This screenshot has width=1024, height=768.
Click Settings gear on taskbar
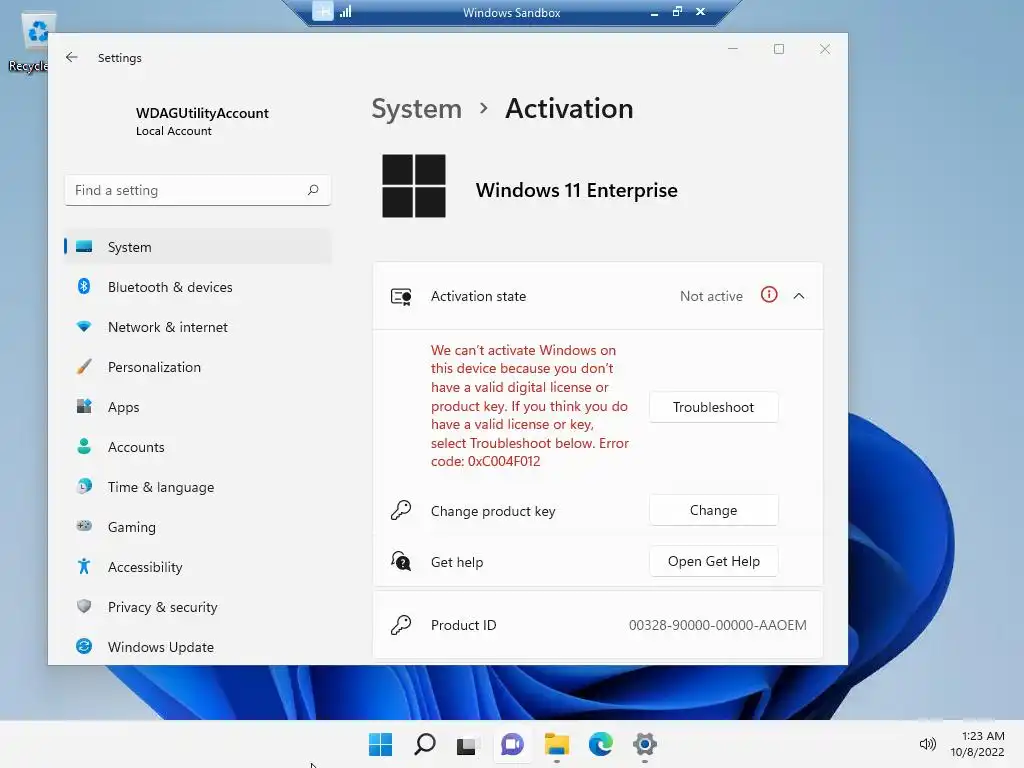coord(645,744)
